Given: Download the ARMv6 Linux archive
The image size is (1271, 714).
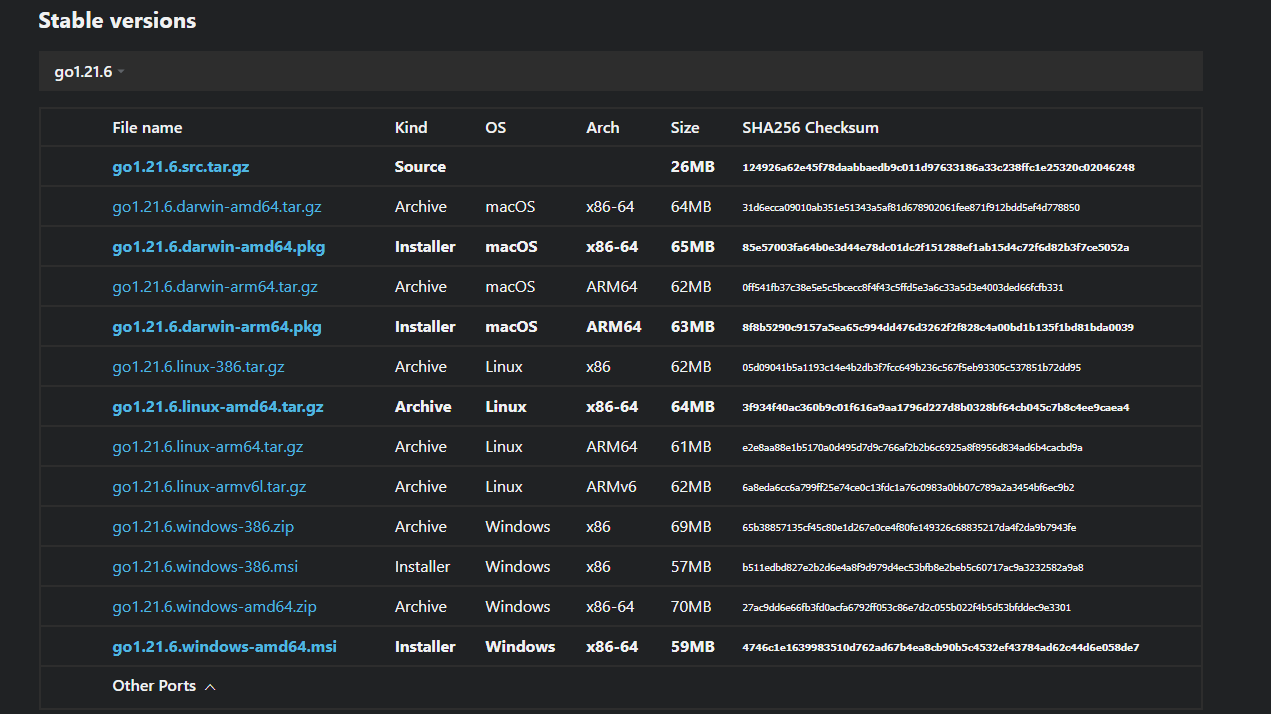Looking at the screenshot, I should click(208, 486).
